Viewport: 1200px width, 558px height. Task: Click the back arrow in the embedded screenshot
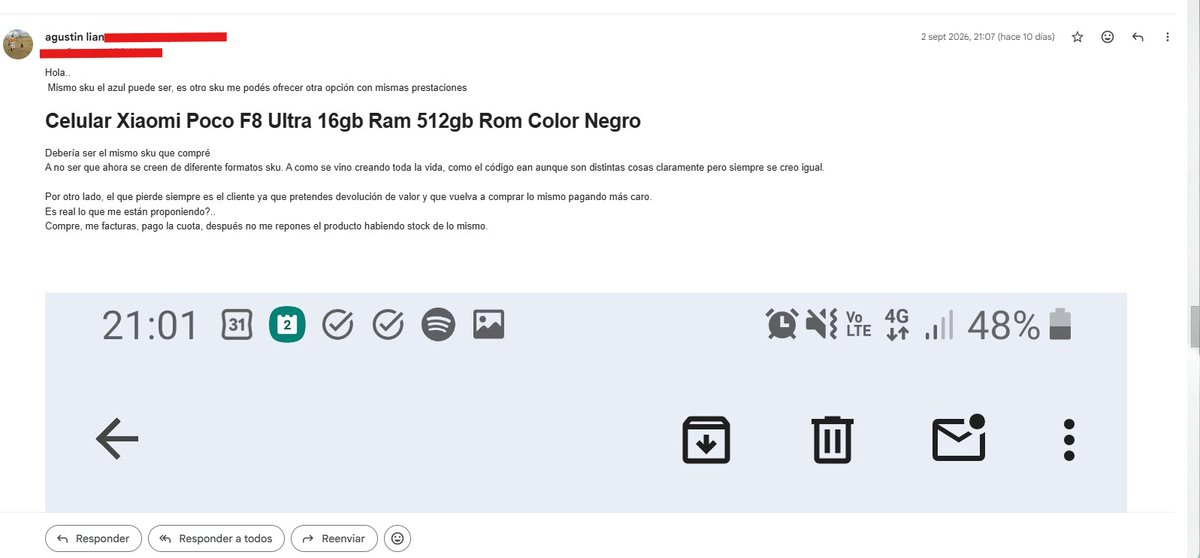(x=117, y=439)
